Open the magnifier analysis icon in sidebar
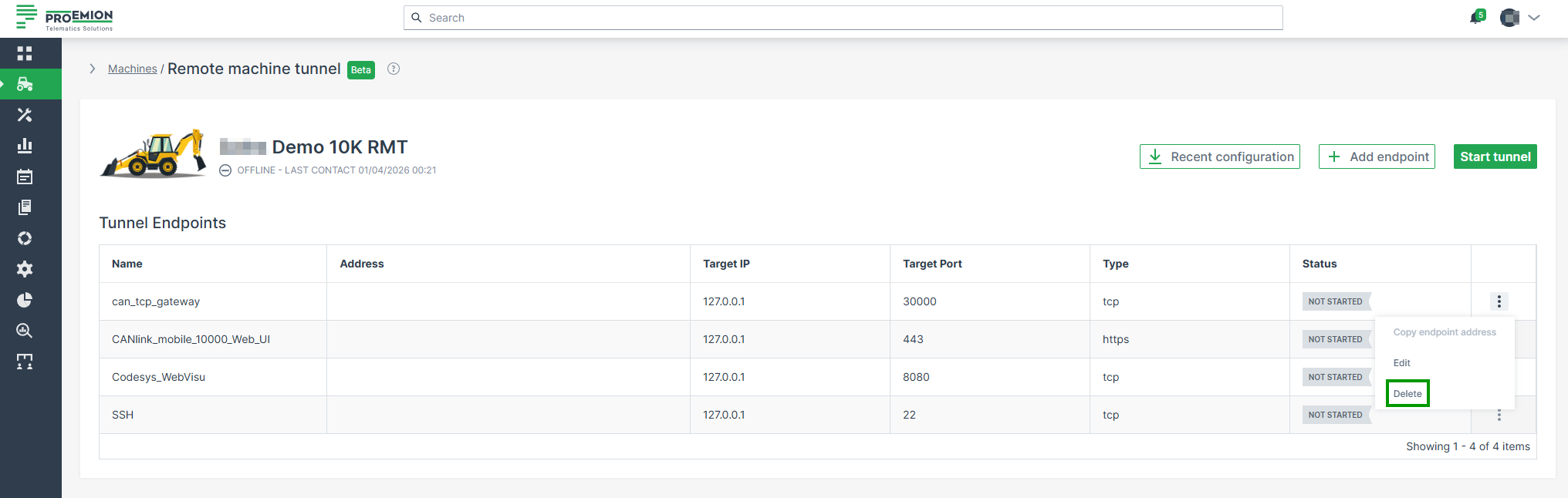 click(25, 331)
